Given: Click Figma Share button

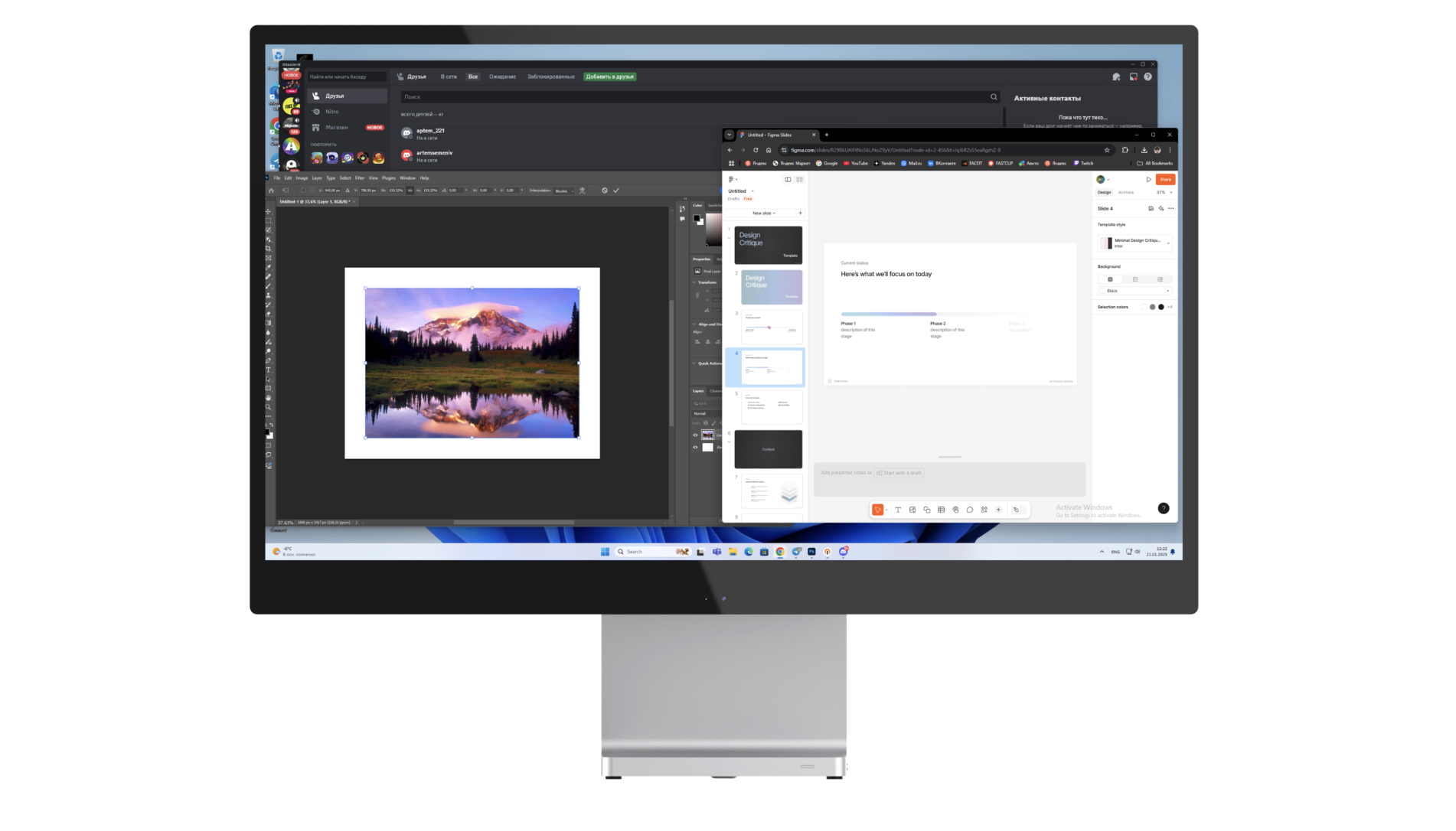Looking at the screenshot, I should coord(1166,179).
